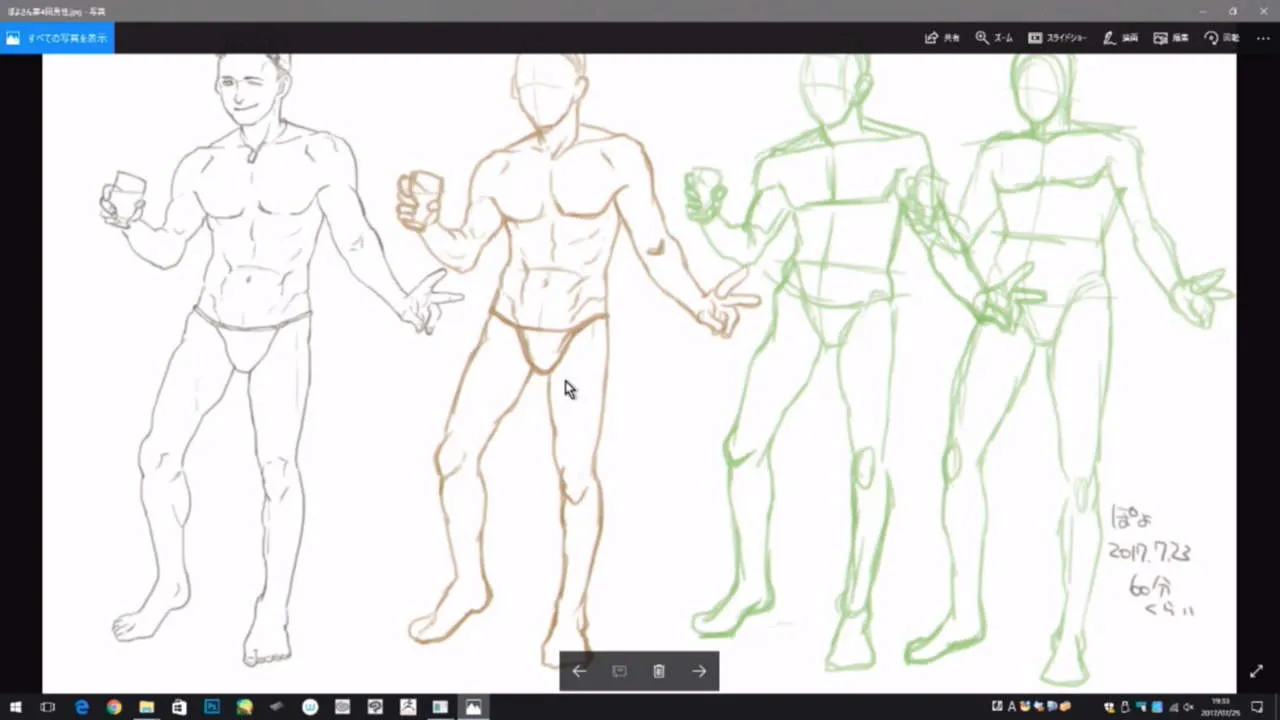Open Photoshop from the taskbar

coord(212,707)
